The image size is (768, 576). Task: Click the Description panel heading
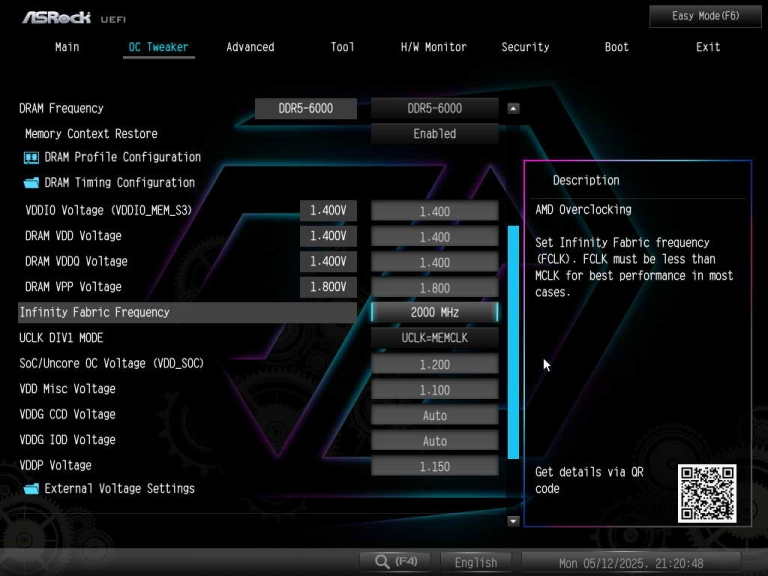pos(586,180)
